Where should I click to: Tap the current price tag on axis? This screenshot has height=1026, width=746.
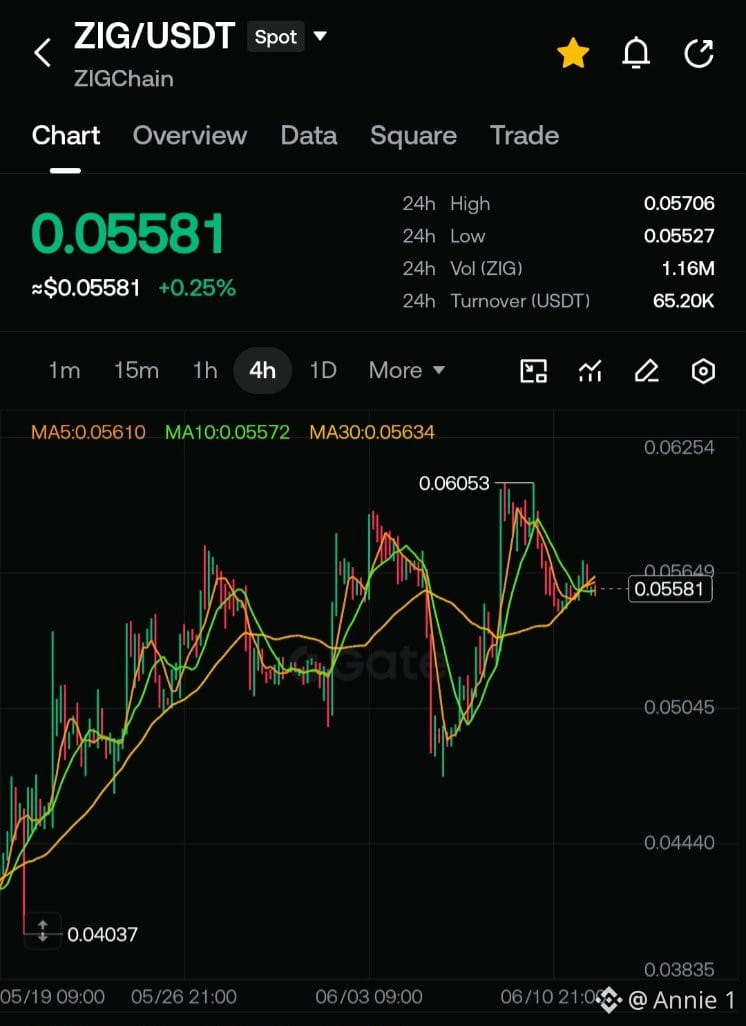click(x=669, y=589)
